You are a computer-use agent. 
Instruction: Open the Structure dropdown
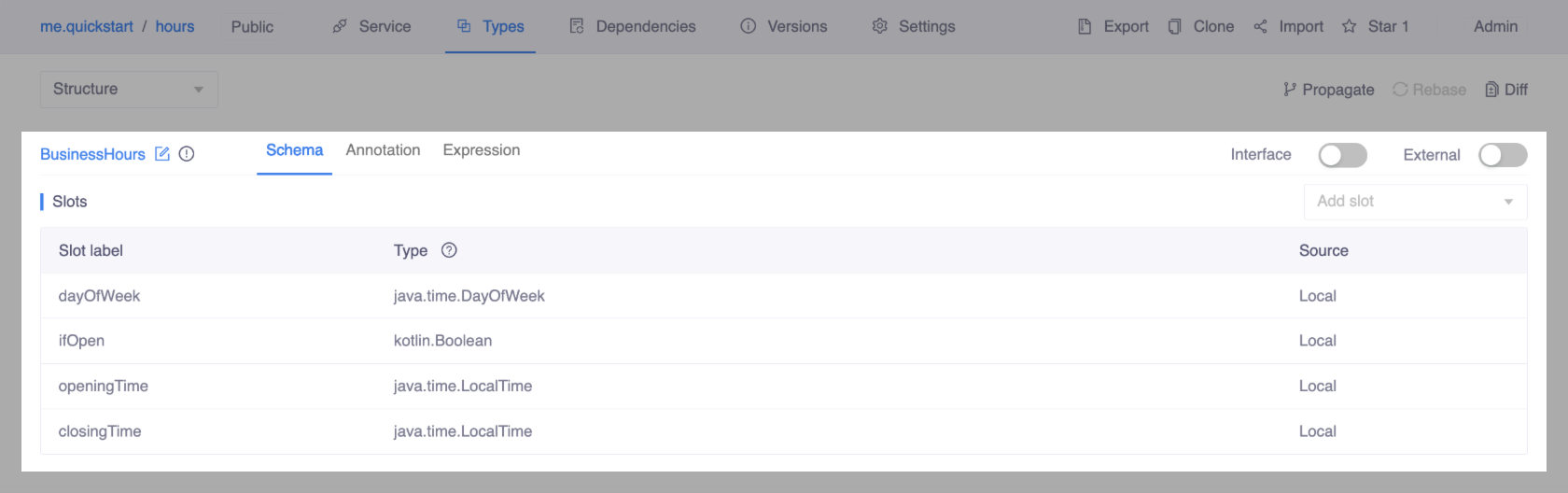point(129,90)
